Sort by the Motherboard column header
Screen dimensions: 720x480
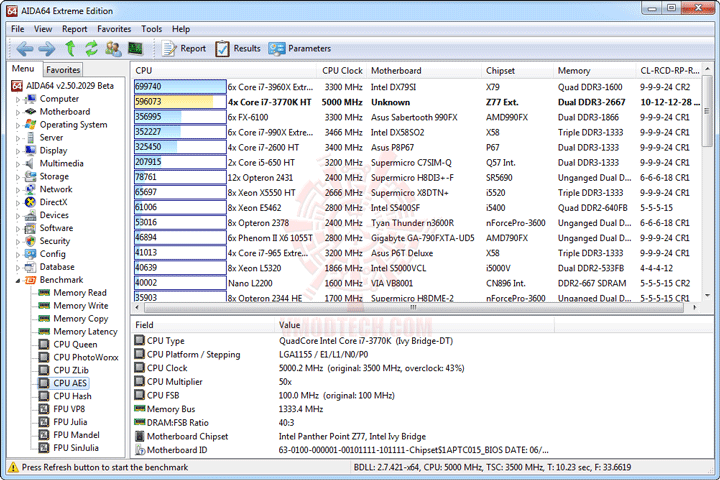click(x=424, y=71)
